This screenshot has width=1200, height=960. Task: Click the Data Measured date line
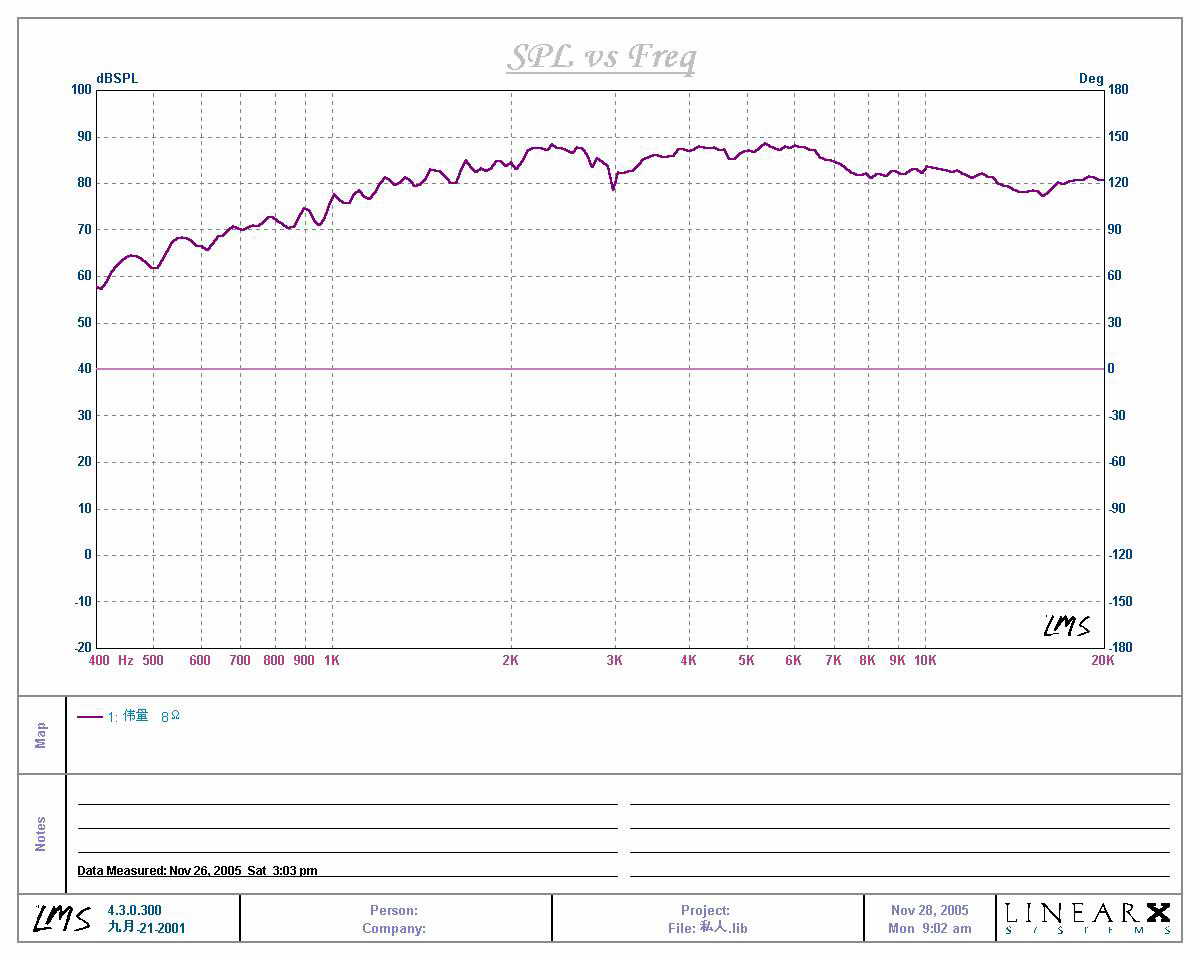[x=197, y=871]
